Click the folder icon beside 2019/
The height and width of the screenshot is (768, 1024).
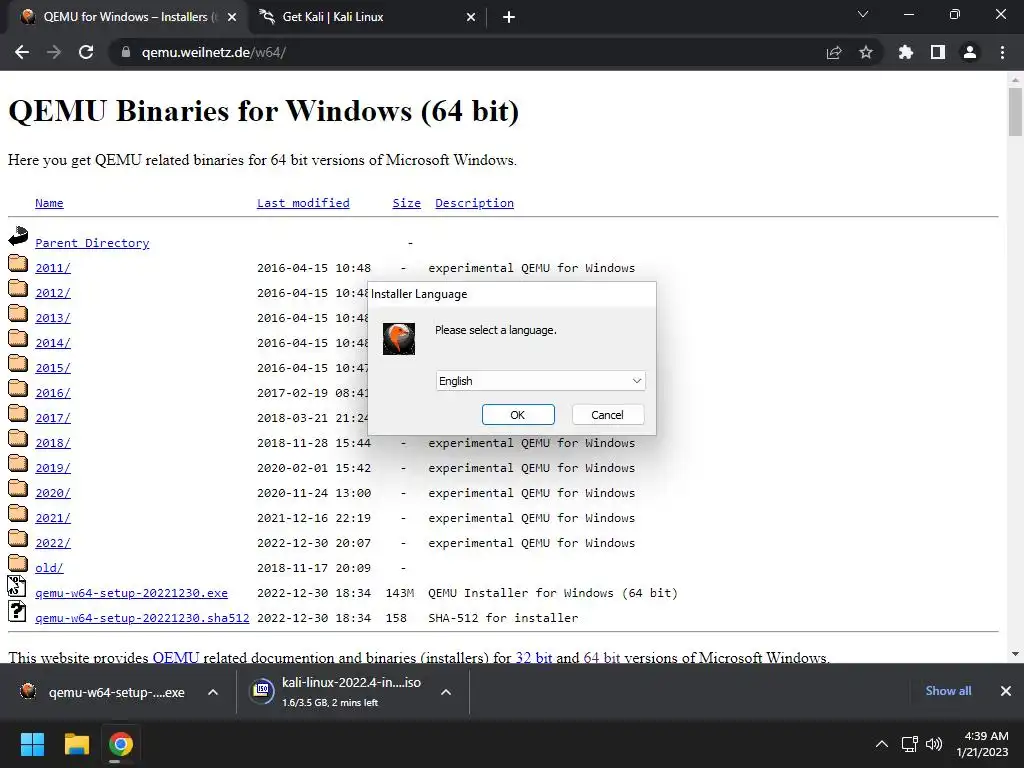pos(18,464)
